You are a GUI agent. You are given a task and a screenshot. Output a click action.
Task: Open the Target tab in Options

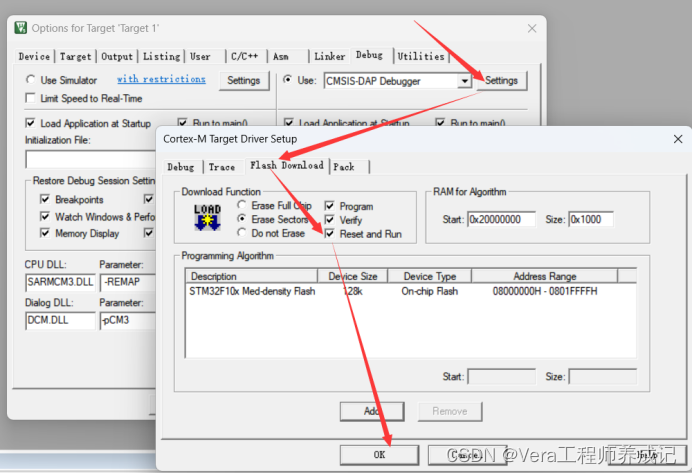[x=75, y=56]
